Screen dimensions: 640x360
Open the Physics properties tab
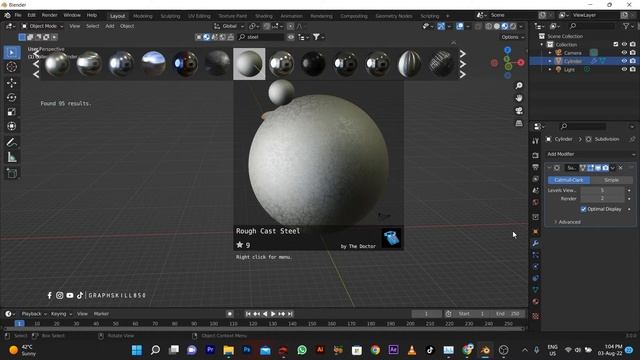pyautogui.click(x=536, y=267)
